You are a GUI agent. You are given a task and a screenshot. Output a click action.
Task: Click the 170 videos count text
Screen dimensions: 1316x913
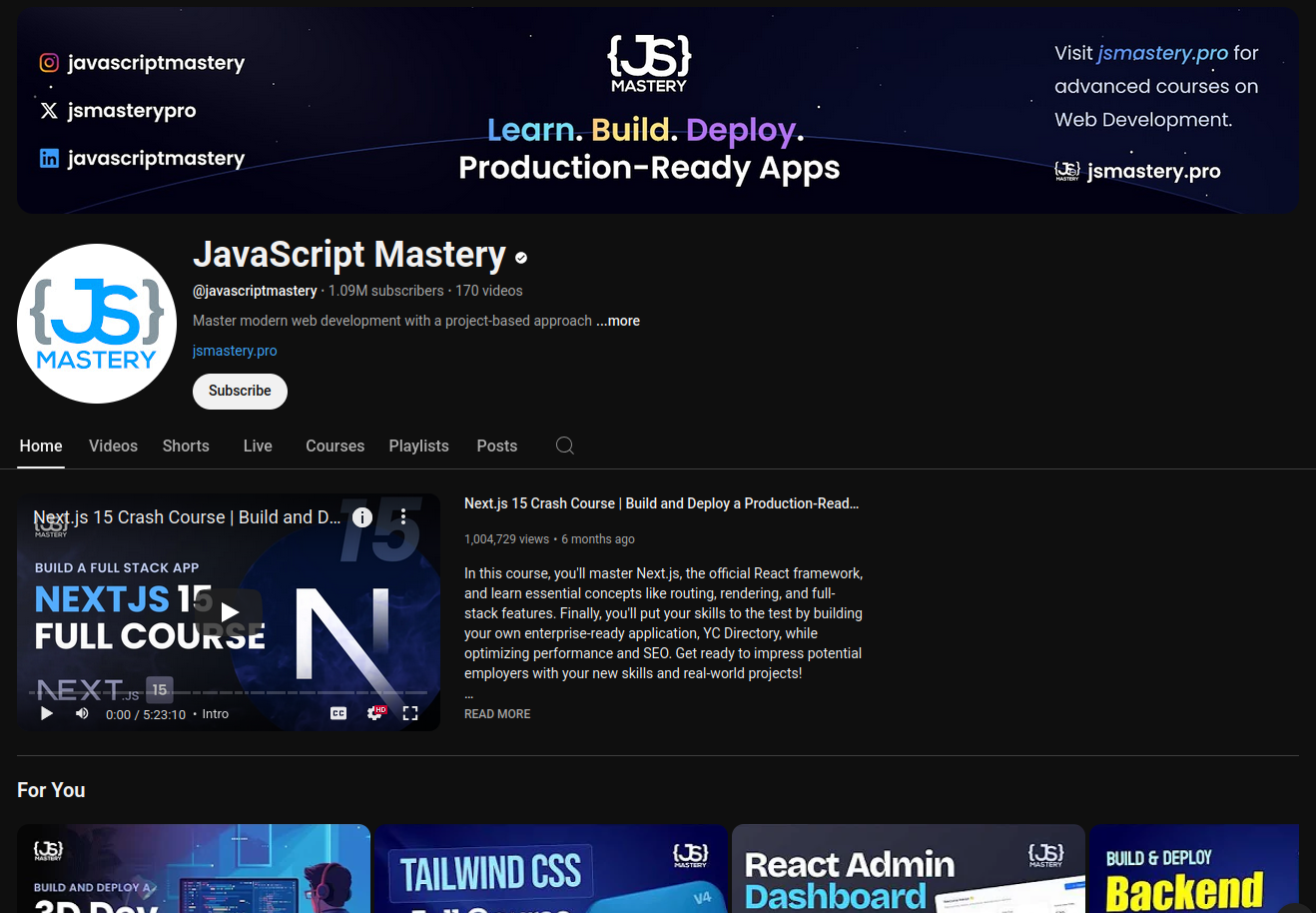[x=489, y=291]
